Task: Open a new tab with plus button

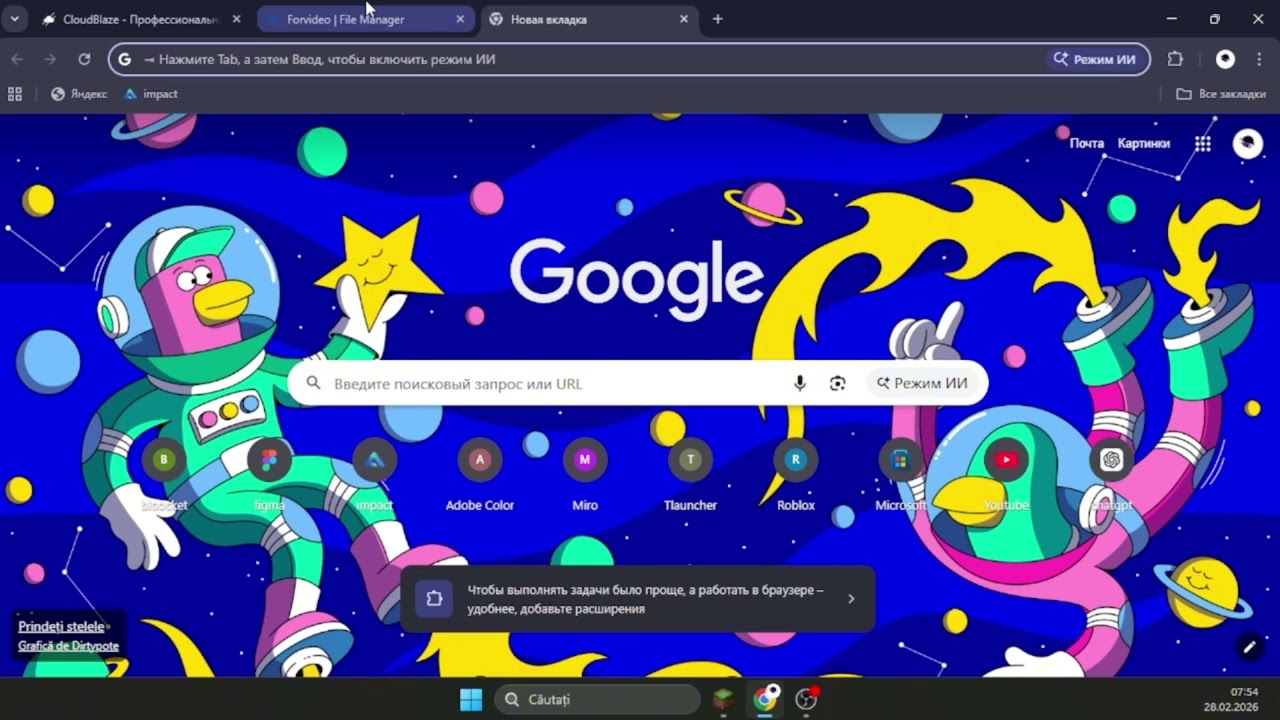Action: [x=718, y=19]
